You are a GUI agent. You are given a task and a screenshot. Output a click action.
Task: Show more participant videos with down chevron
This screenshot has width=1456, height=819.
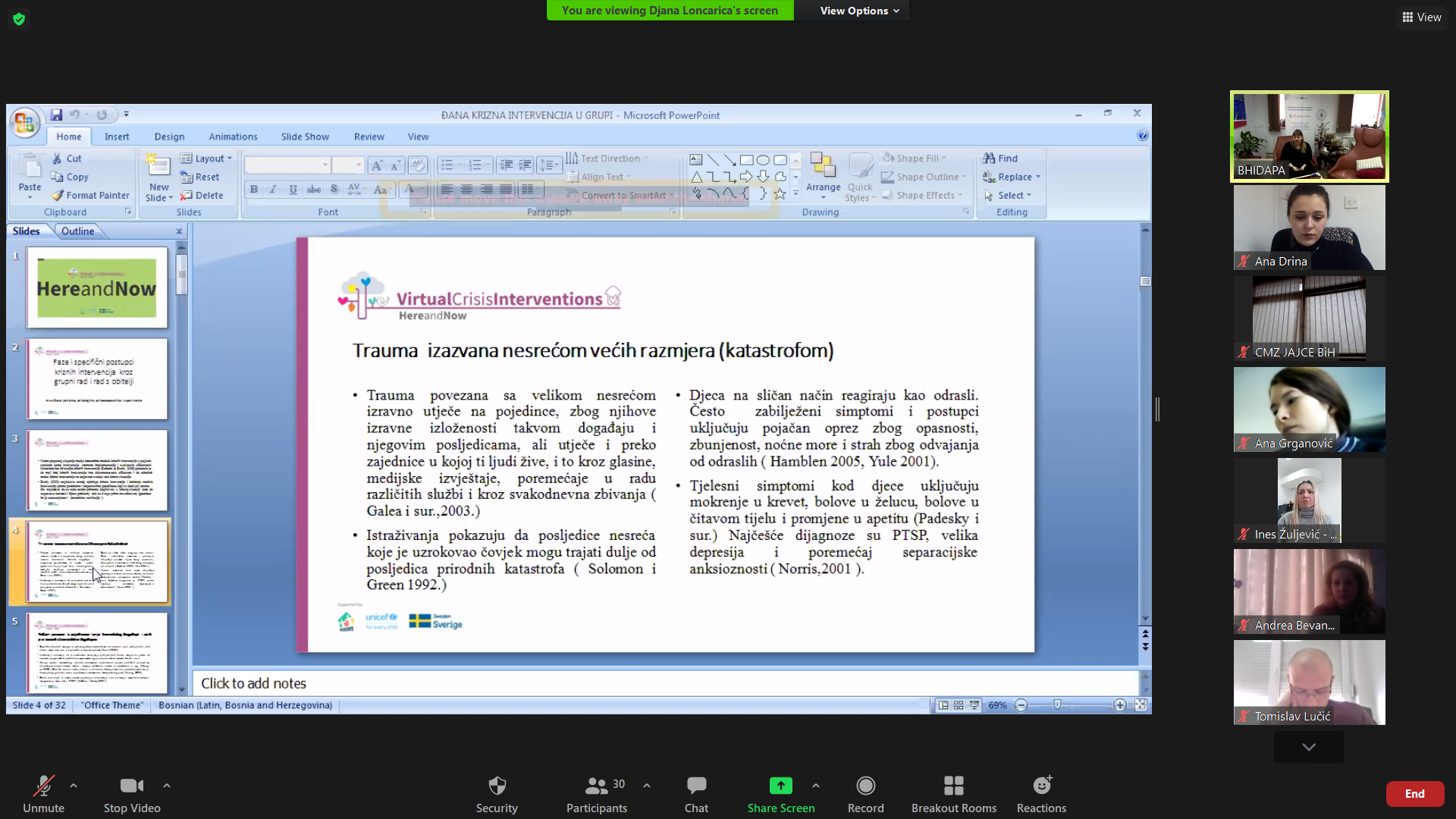coord(1309,747)
